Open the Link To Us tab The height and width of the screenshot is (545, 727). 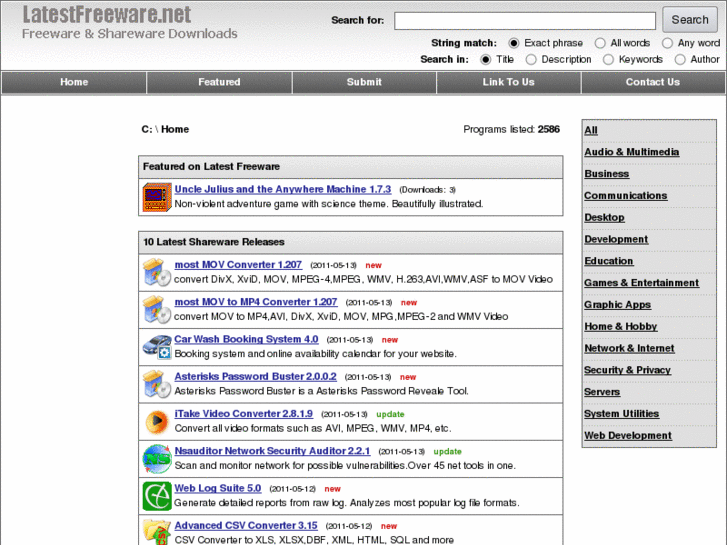click(x=509, y=82)
